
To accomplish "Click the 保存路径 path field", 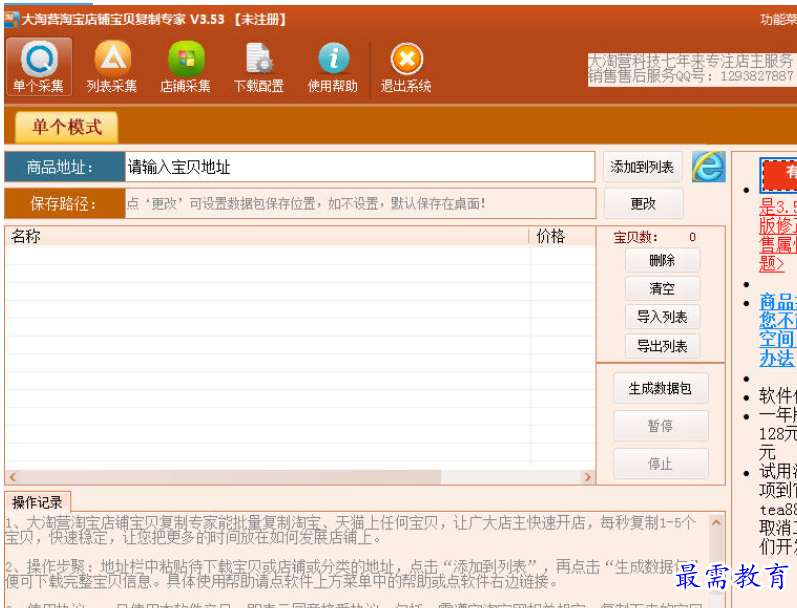I will tap(360, 203).
